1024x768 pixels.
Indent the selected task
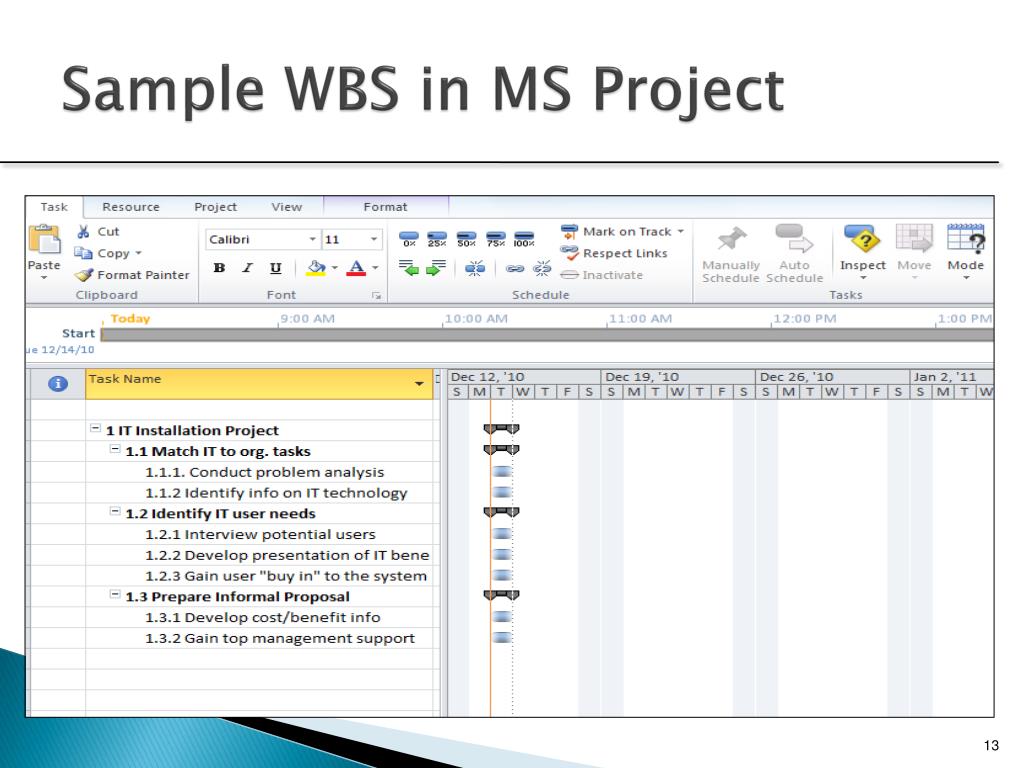coord(436,268)
